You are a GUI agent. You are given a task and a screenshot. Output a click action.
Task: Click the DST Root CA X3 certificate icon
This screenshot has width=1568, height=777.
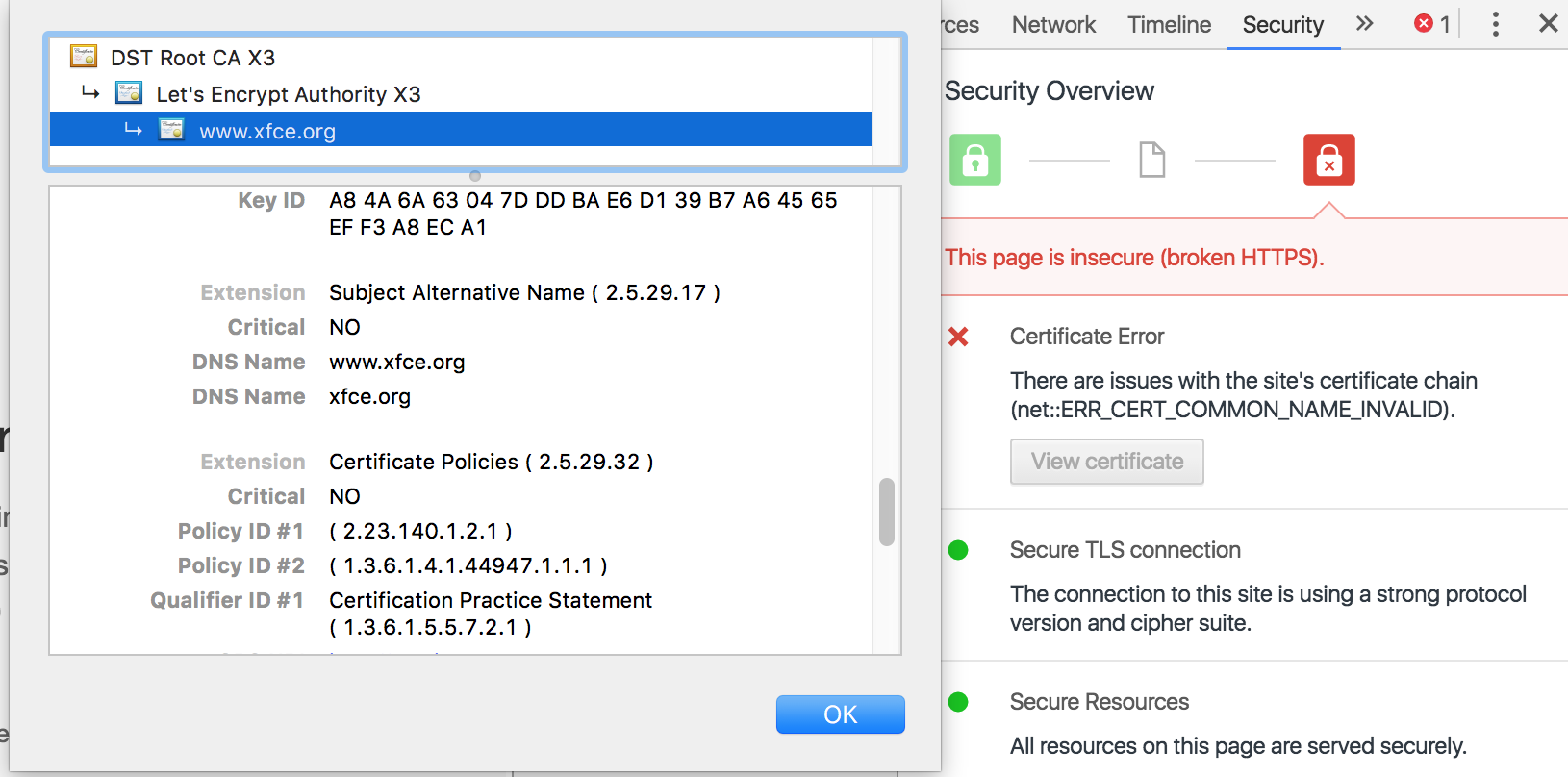tap(84, 57)
